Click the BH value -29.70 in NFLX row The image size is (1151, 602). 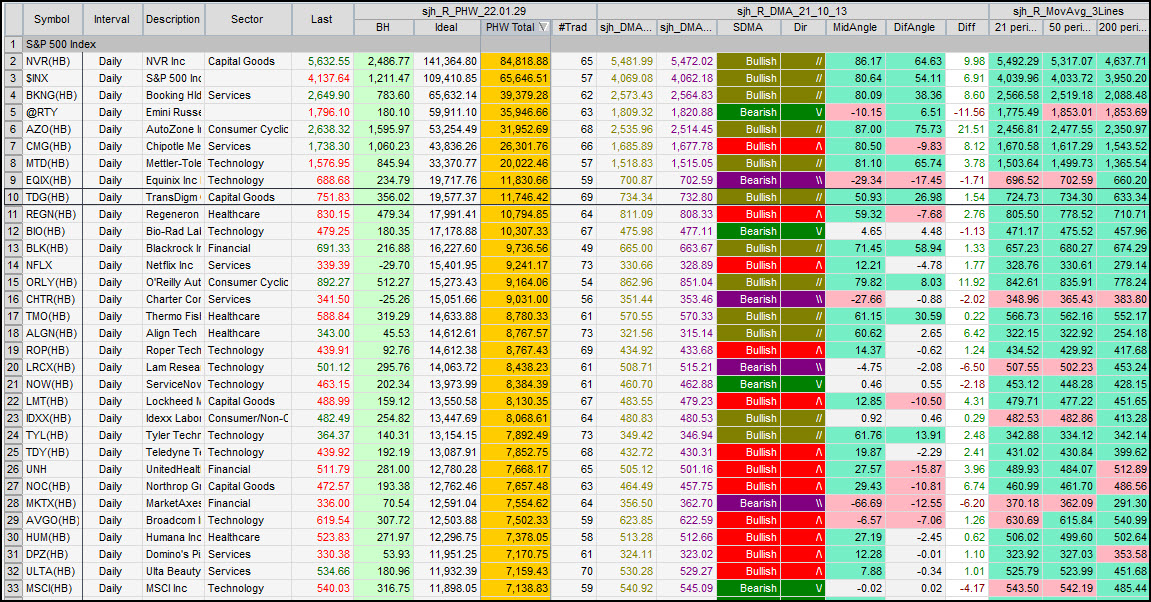pos(383,265)
